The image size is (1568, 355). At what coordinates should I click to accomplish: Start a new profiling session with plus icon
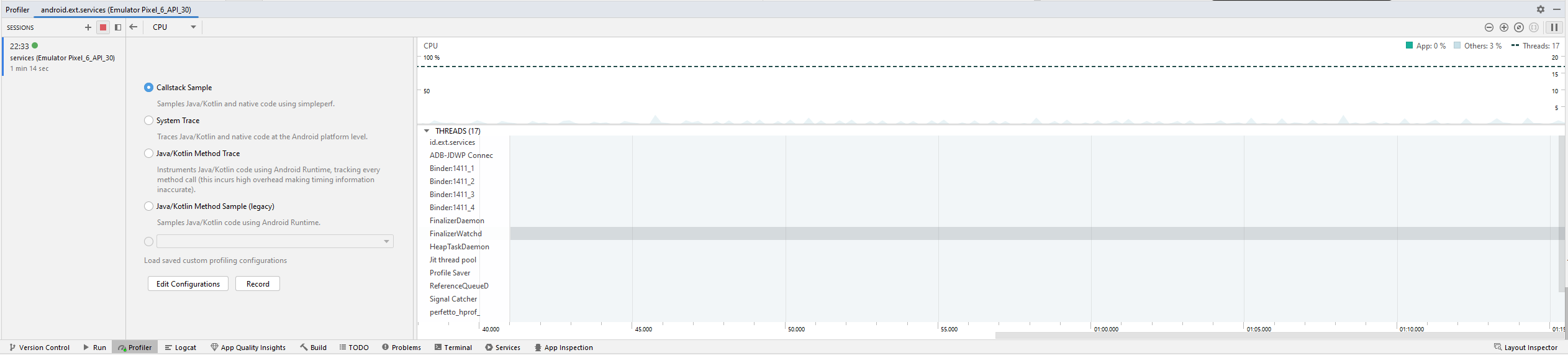pos(88,27)
